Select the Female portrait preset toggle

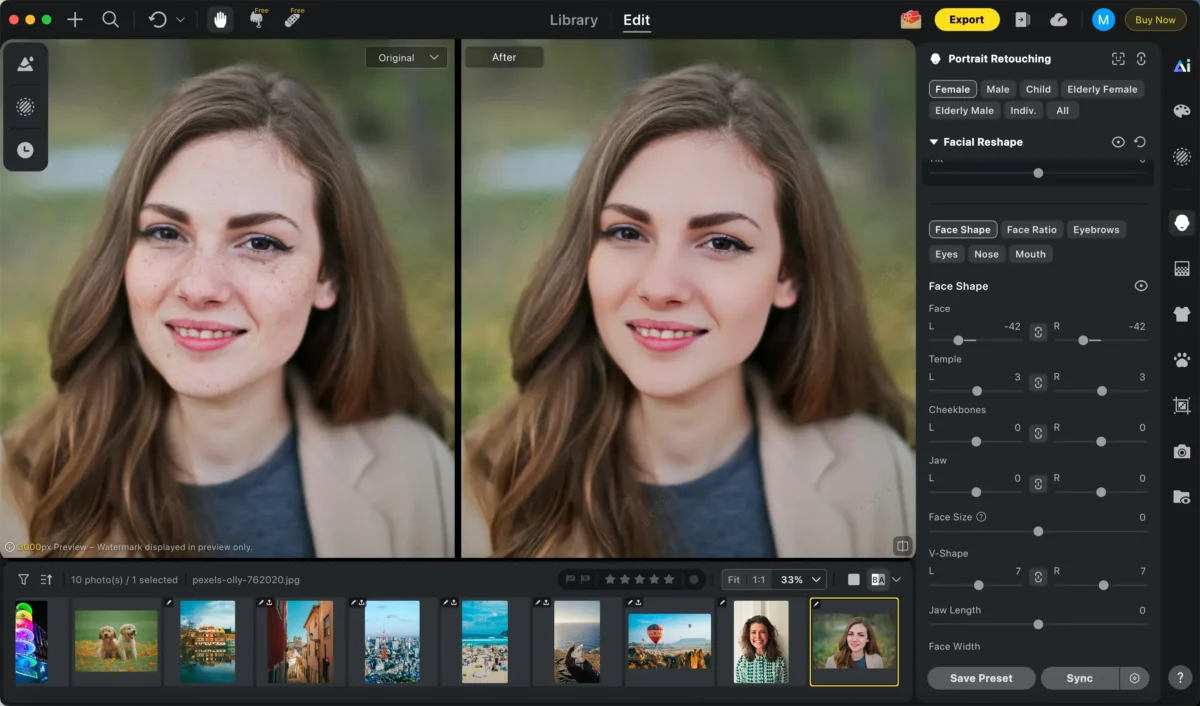click(952, 89)
